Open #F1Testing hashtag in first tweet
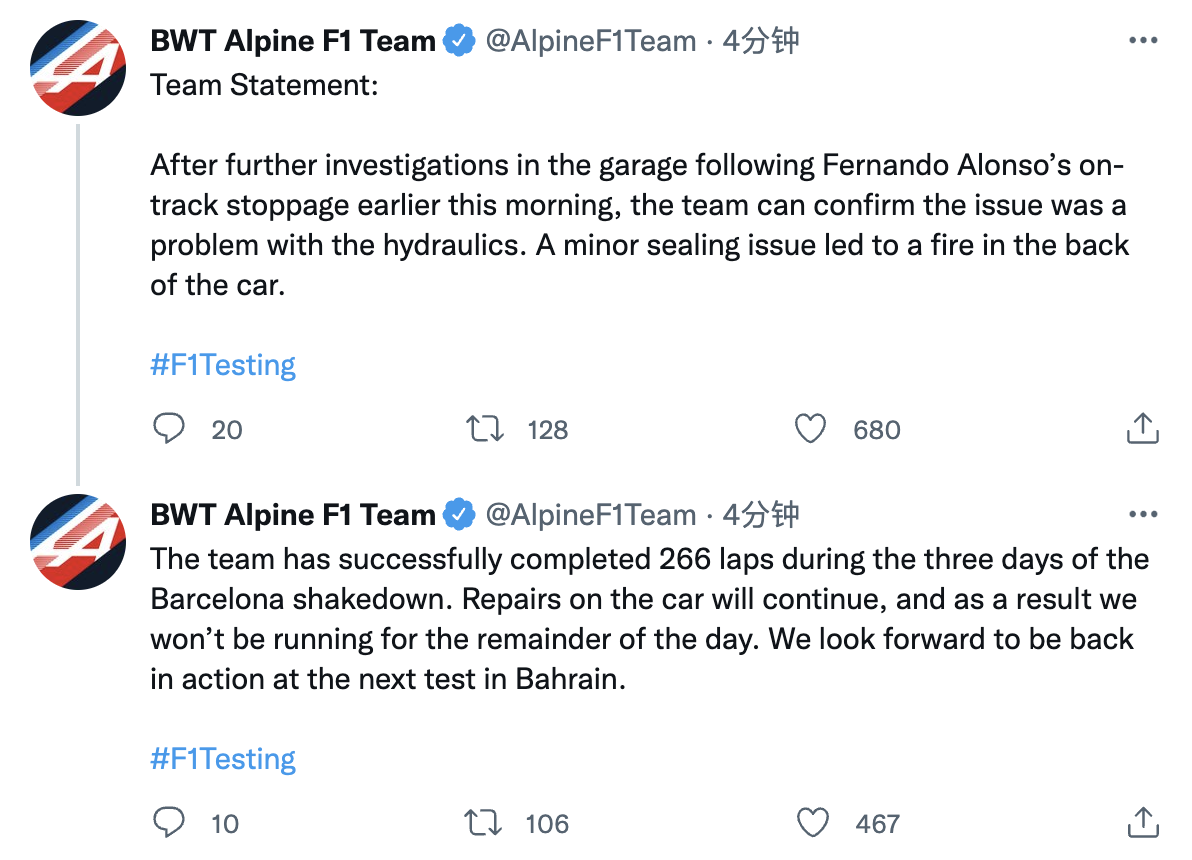The width and height of the screenshot is (1192, 860). [223, 365]
